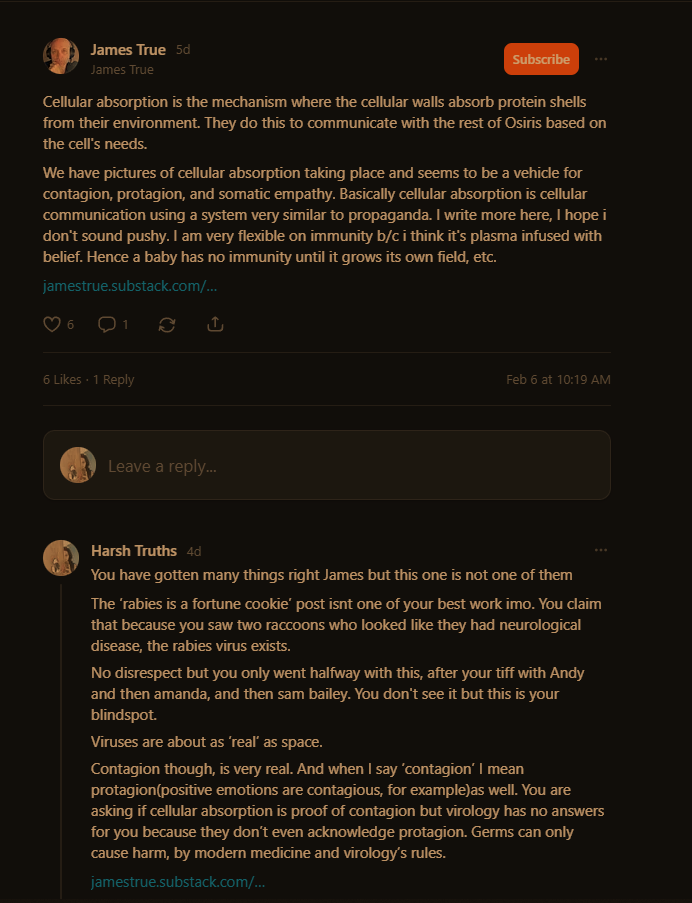Open Harsh Truths profile avatar

point(61,557)
